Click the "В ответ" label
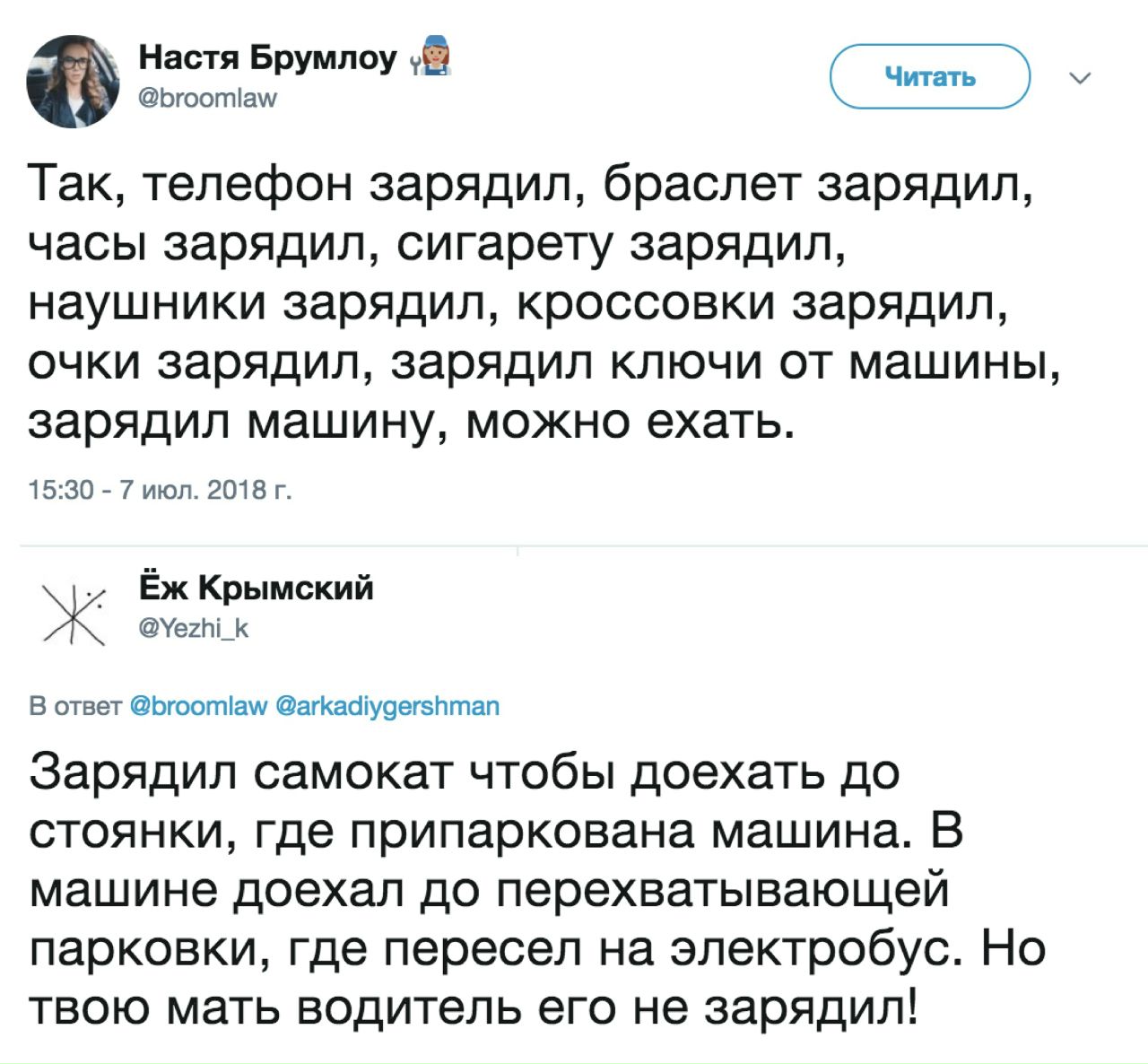The image size is (1148, 1064). point(75,706)
